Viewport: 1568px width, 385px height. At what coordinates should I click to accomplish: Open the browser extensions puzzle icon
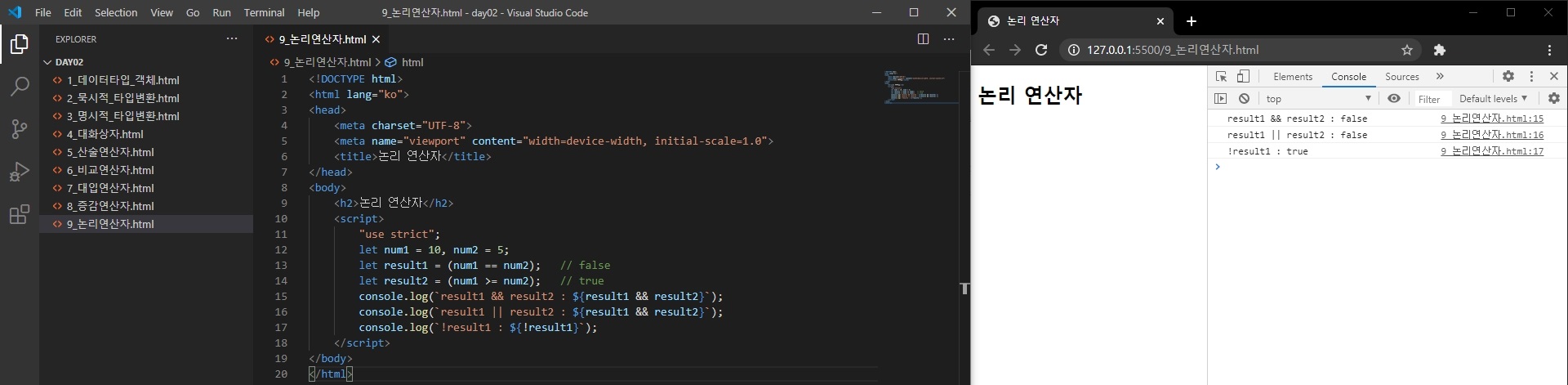[x=1440, y=50]
